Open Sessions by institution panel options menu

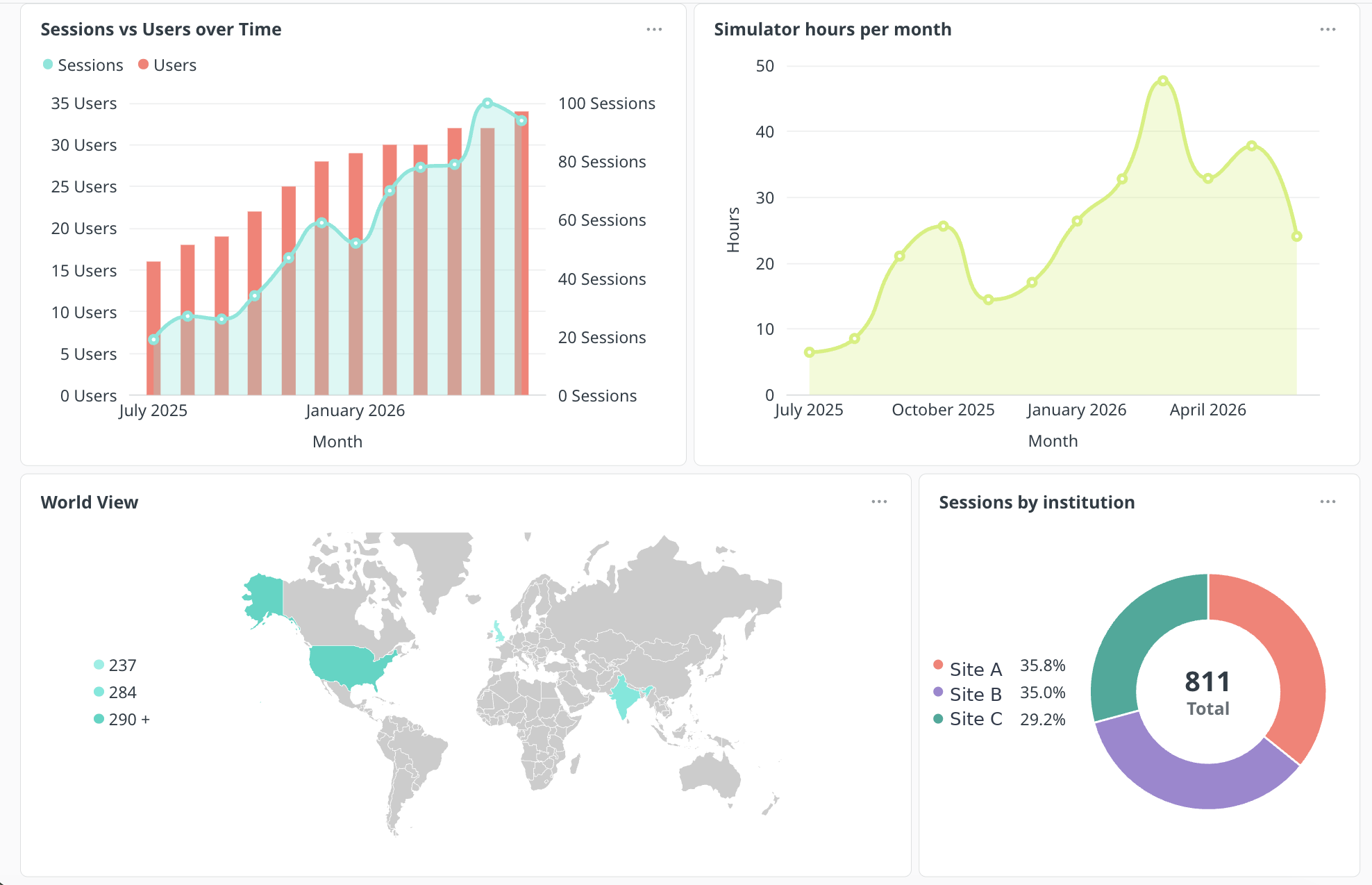click(1328, 502)
